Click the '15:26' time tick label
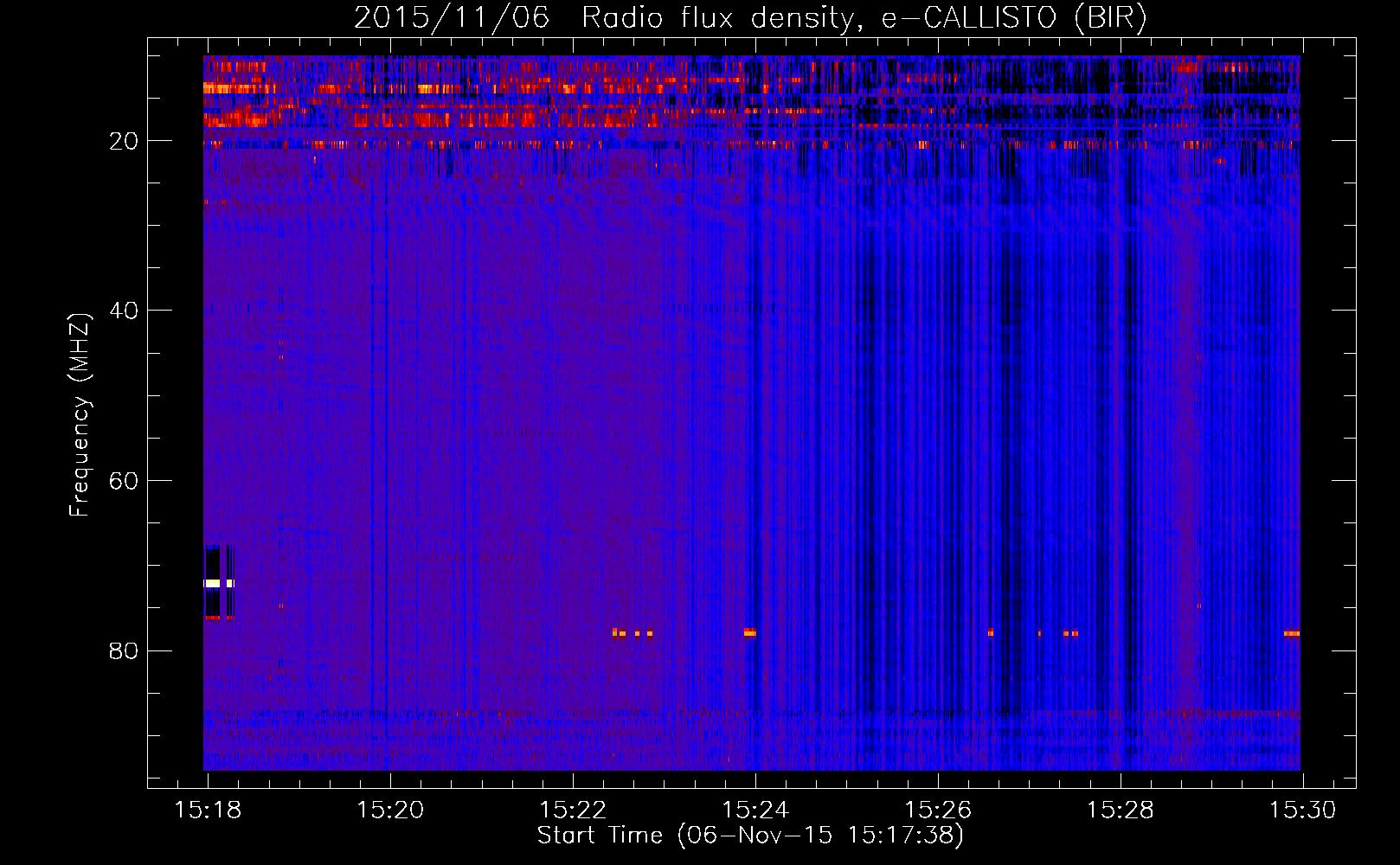 [x=938, y=811]
